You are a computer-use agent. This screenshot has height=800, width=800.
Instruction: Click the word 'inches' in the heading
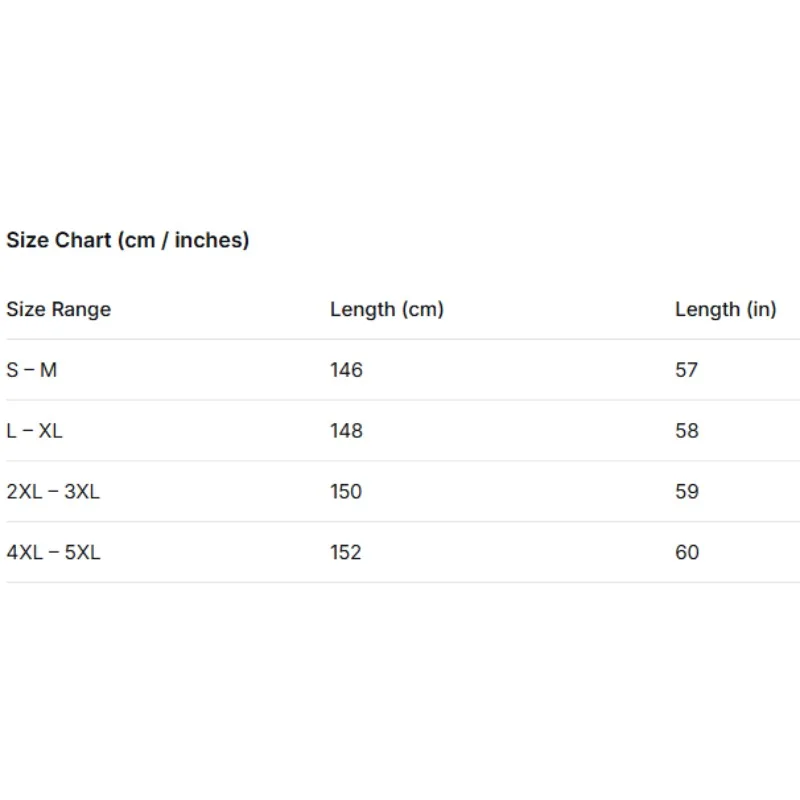(x=209, y=240)
